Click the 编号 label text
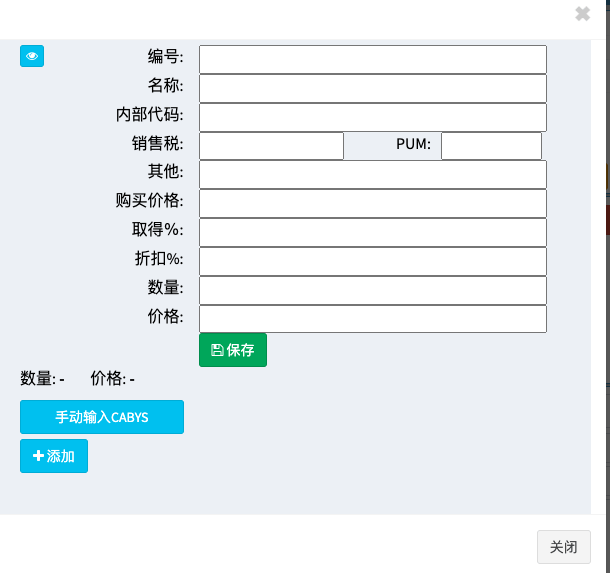The height and width of the screenshot is (573, 610). [x=165, y=57]
